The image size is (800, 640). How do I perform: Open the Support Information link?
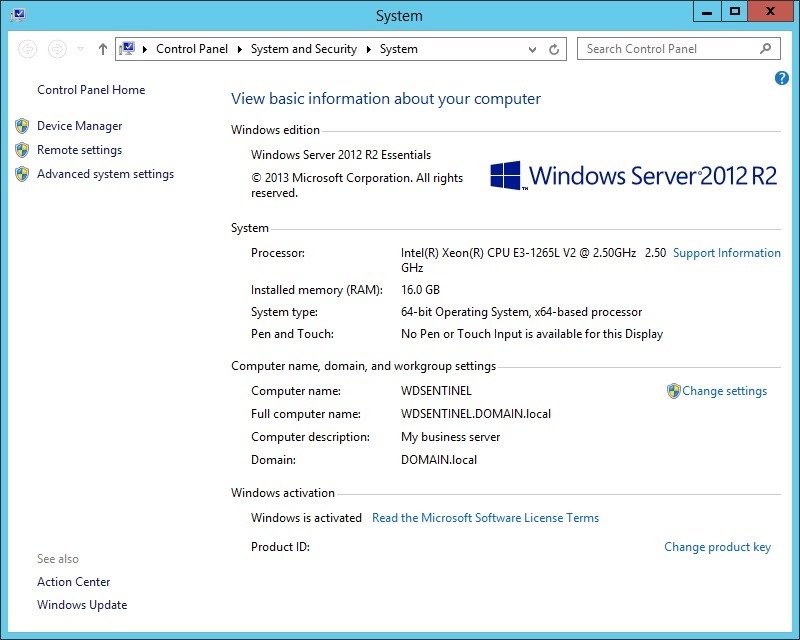[x=727, y=253]
